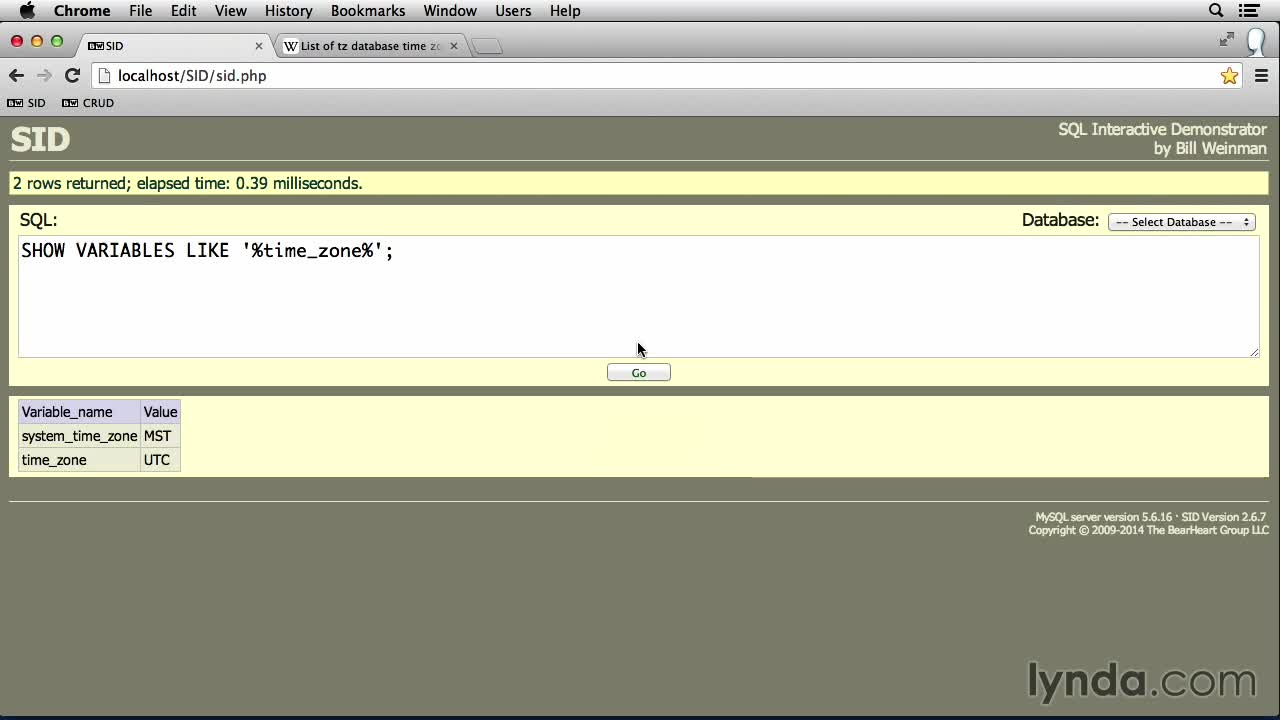This screenshot has height=720, width=1280.
Task: Click the MST value cell
Action: [x=160, y=436]
